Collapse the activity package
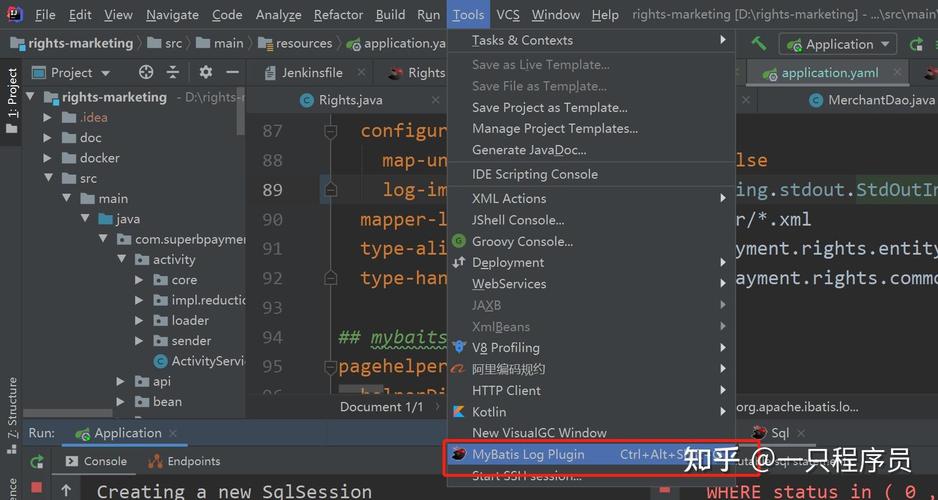The image size is (938, 500). tap(121, 260)
